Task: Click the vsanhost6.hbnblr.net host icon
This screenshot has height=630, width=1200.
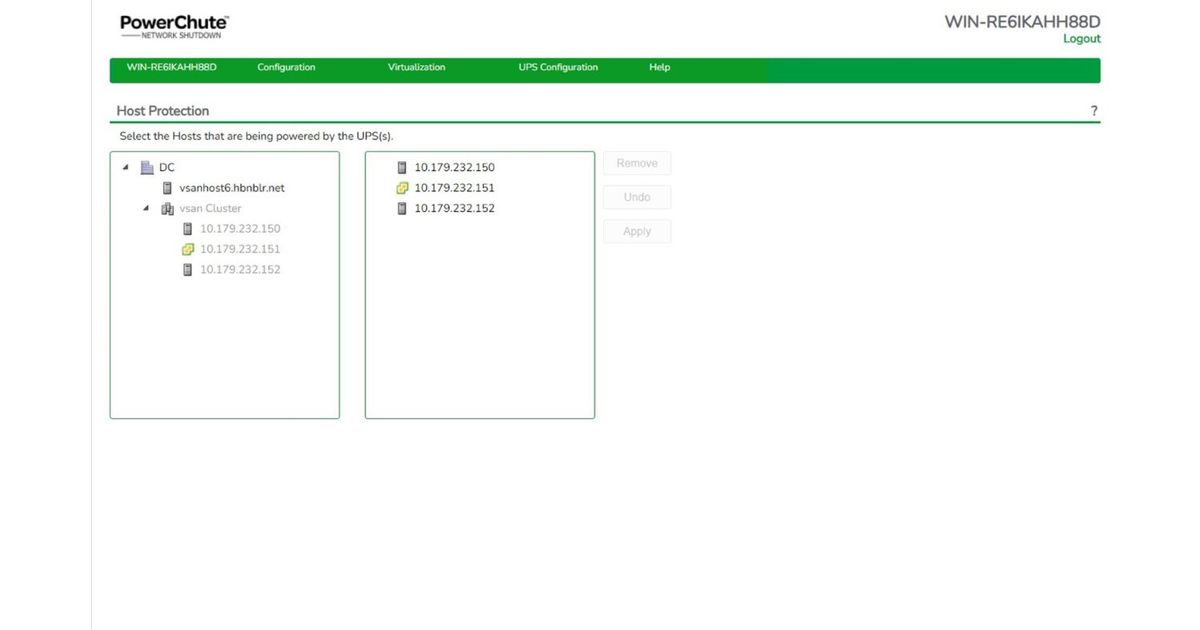Action: point(168,188)
